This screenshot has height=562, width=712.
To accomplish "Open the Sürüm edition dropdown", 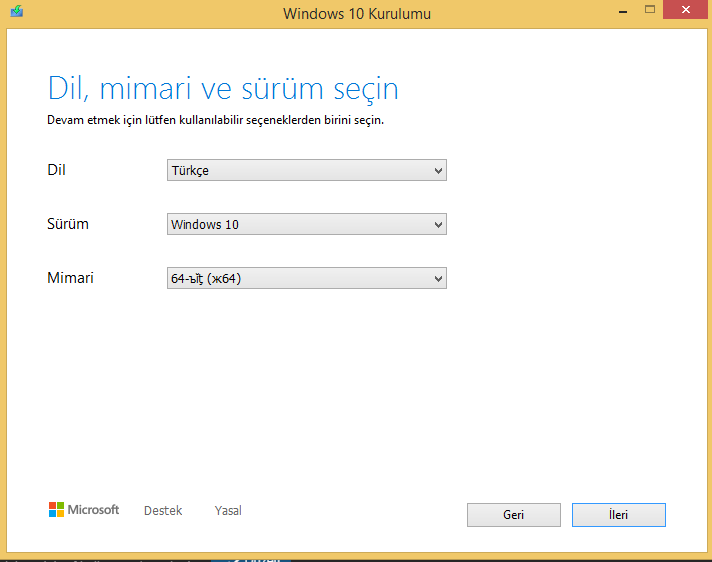I will [307, 224].
